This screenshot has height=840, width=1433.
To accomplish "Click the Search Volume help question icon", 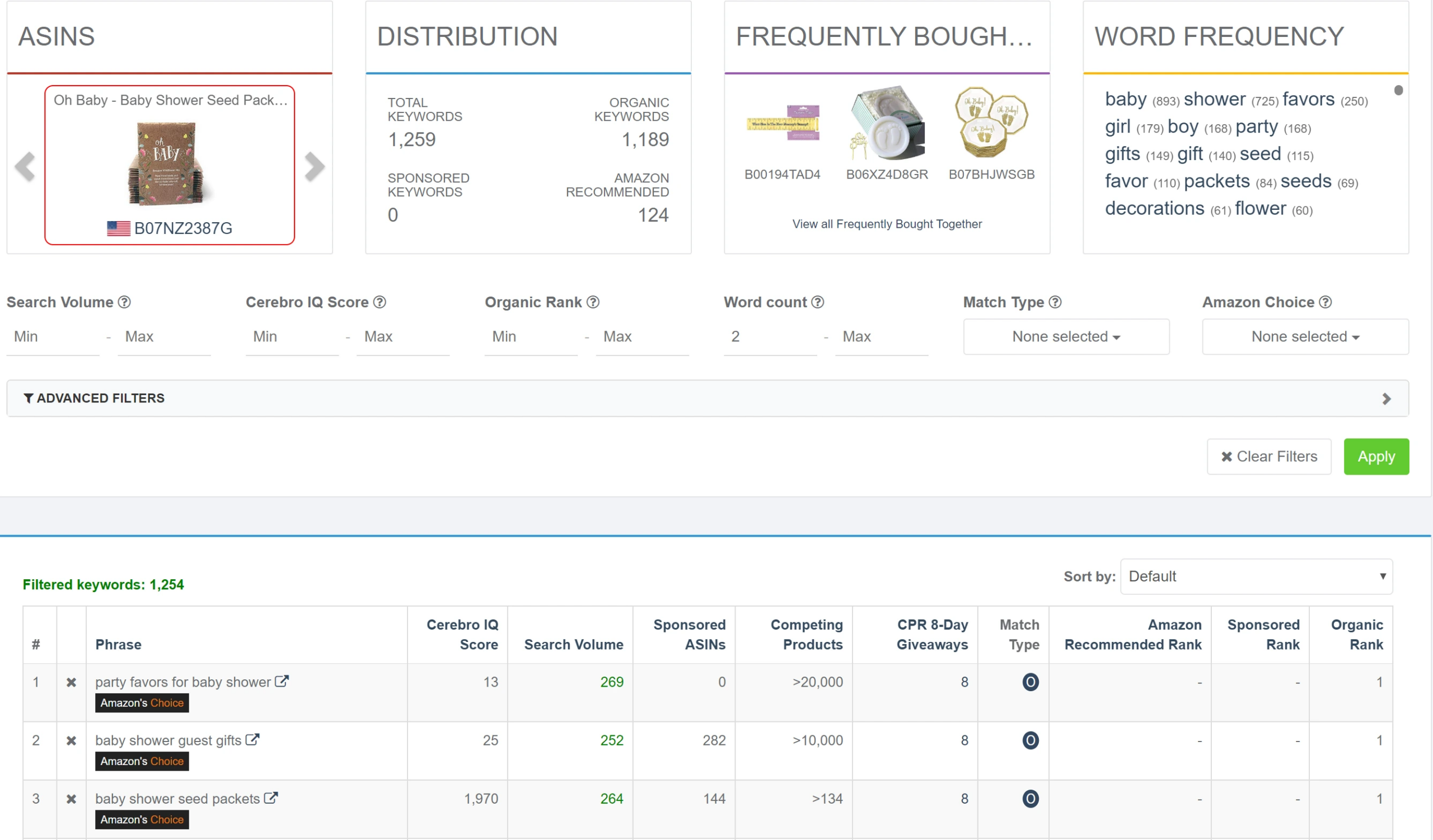I will pyautogui.click(x=124, y=302).
